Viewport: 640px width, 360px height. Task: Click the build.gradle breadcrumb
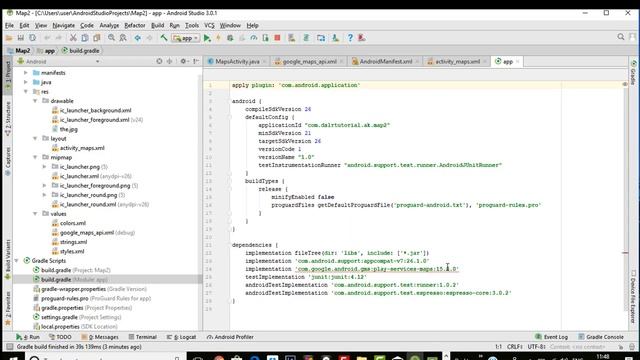coord(80,51)
